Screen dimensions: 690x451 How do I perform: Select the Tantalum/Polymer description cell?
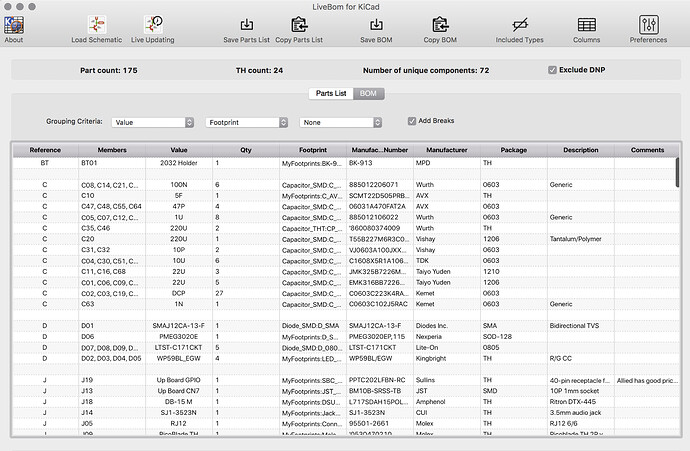pos(580,239)
